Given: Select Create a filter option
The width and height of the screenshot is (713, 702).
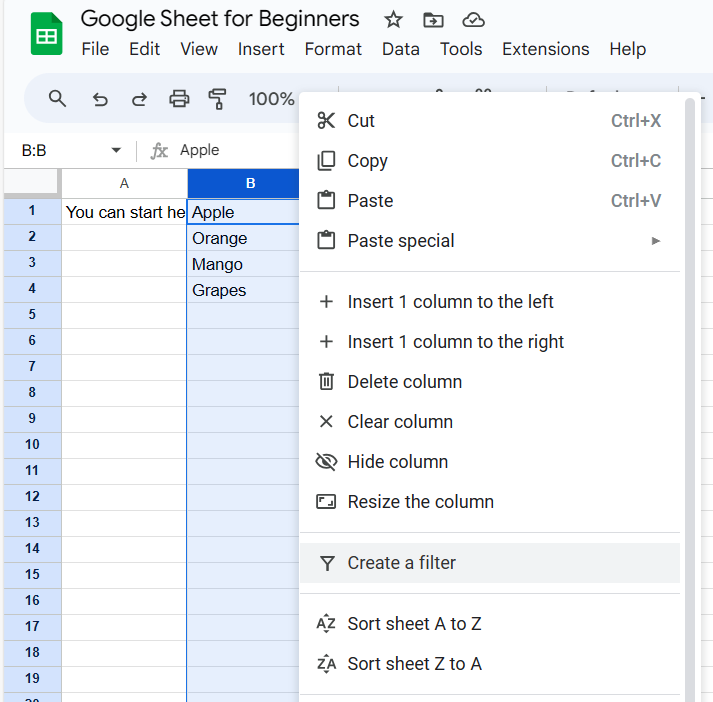Looking at the screenshot, I should [x=490, y=563].
